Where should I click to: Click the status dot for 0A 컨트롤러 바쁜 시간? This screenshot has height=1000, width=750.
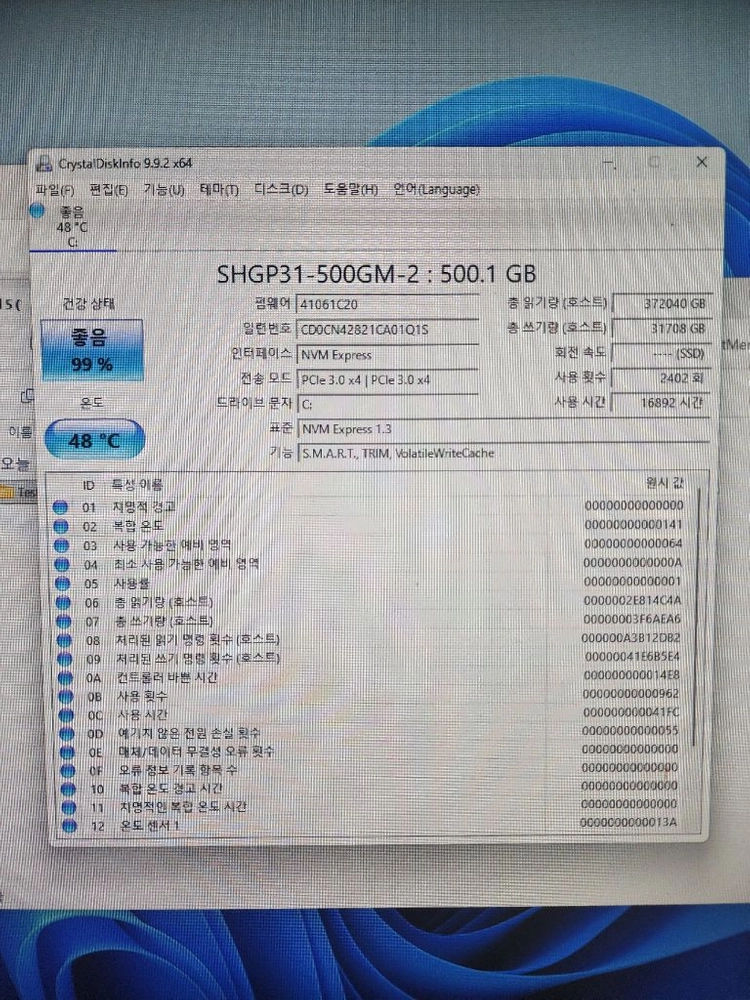[x=66, y=678]
